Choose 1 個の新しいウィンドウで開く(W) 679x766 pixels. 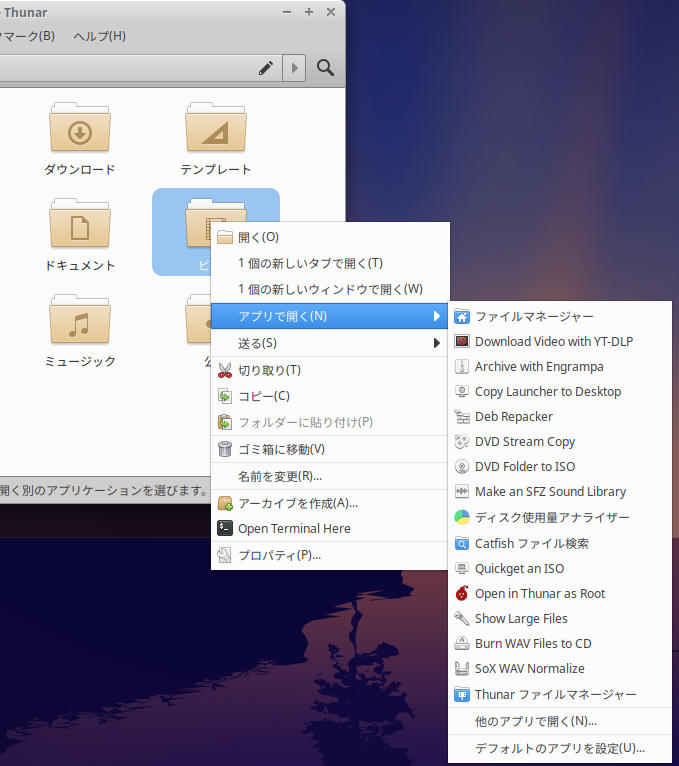(x=330, y=289)
